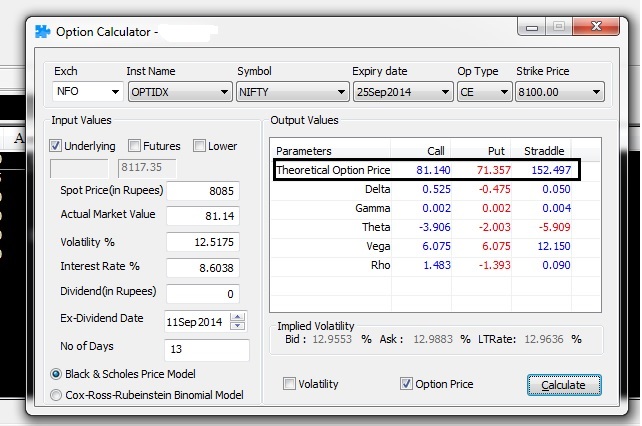
Task: Select the Rho row label
Action: coord(380,265)
